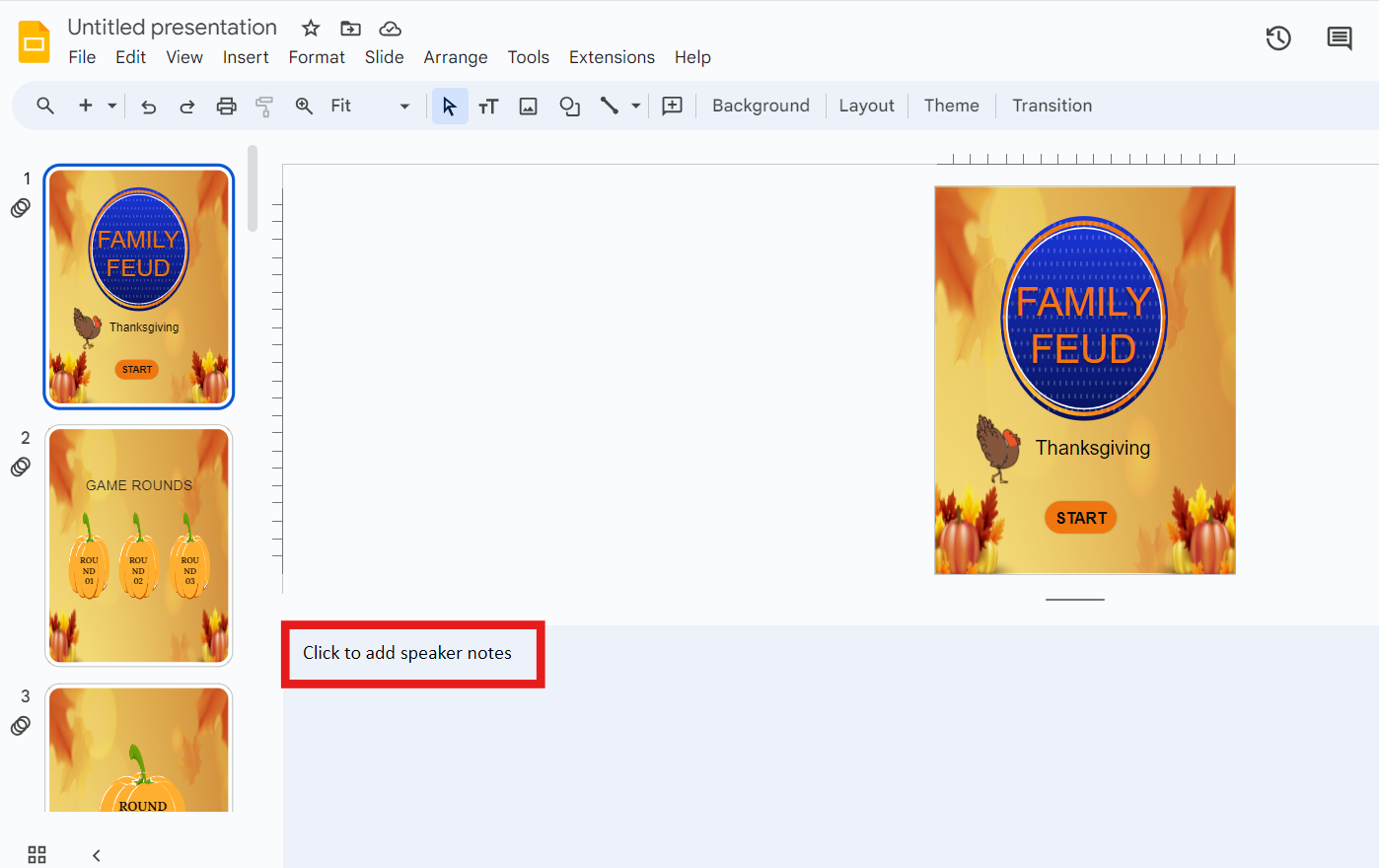Expand new slide layout dropdown arrow
The height and width of the screenshot is (868, 1379).
(111, 106)
